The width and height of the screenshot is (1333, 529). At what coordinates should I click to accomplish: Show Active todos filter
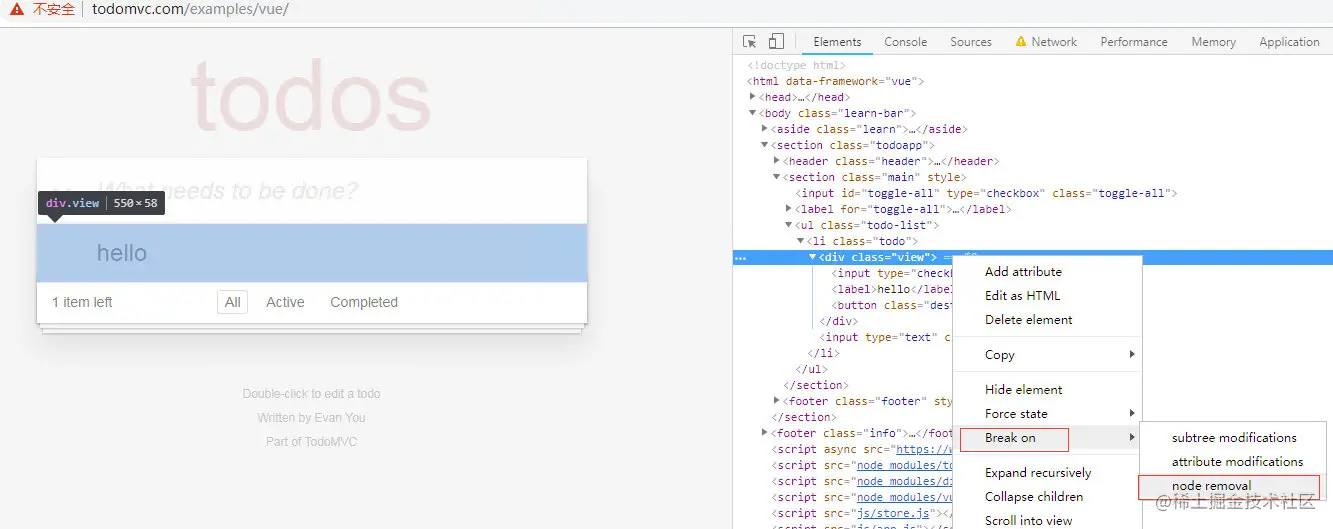click(x=285, y=302)
